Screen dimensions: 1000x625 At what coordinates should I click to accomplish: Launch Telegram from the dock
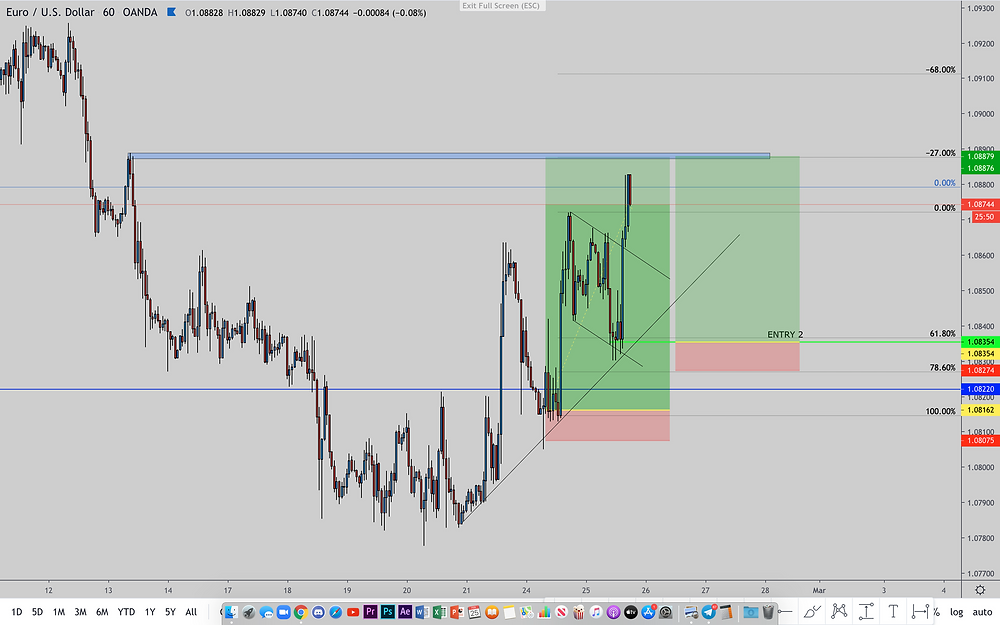point(709,612)
